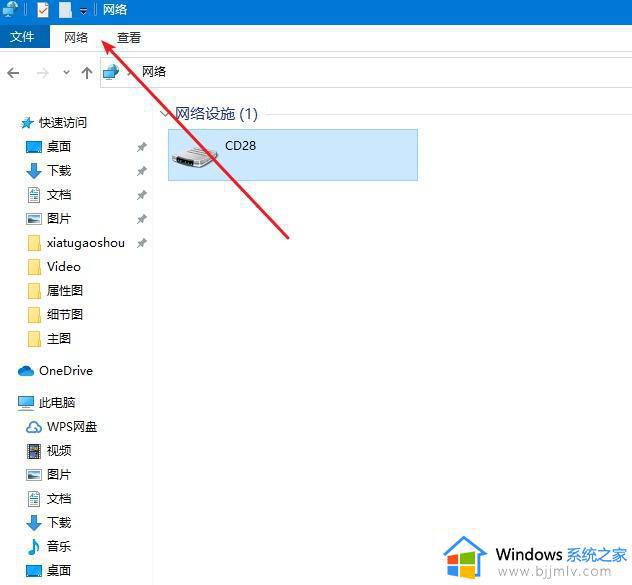Image resolution: width=632 pixels, height=585 pixels.
Task: Click the 视频 film icon
Action: tap(34, 451)
